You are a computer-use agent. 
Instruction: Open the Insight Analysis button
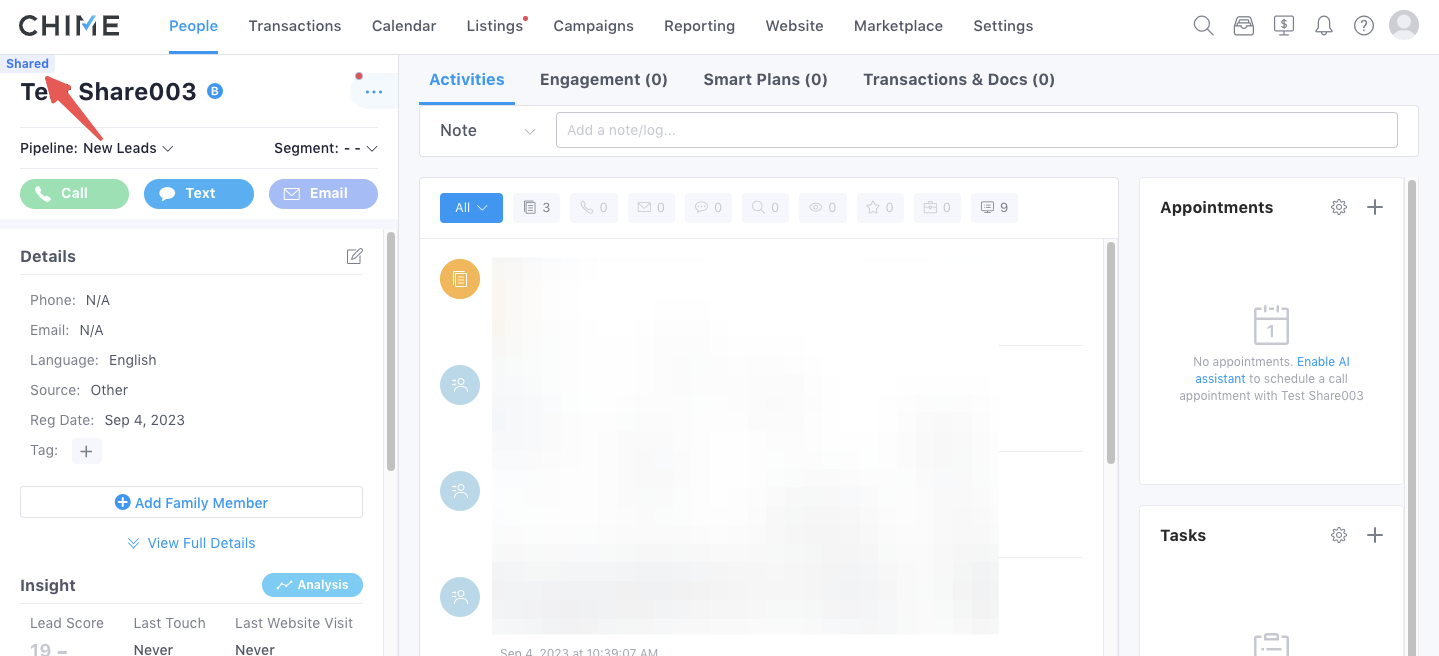312,585
